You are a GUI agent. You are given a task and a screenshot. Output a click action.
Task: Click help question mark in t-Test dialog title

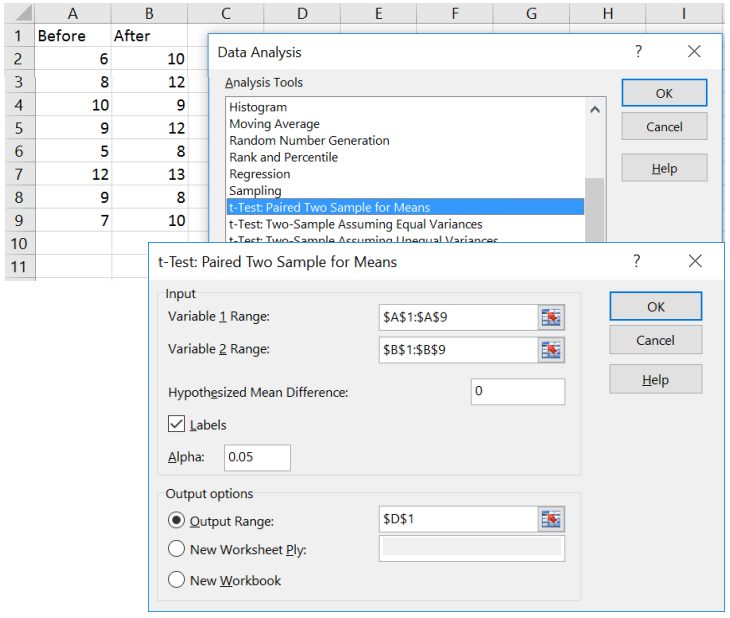click(636, 261)
